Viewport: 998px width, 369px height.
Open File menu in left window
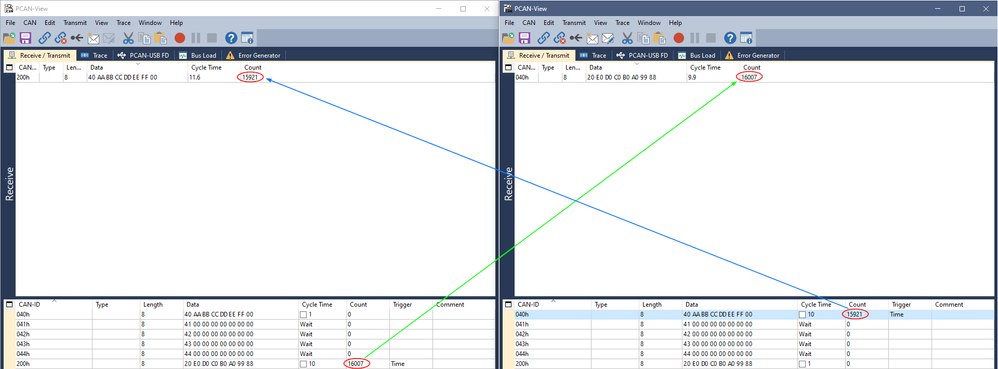(x=10, y=22)
